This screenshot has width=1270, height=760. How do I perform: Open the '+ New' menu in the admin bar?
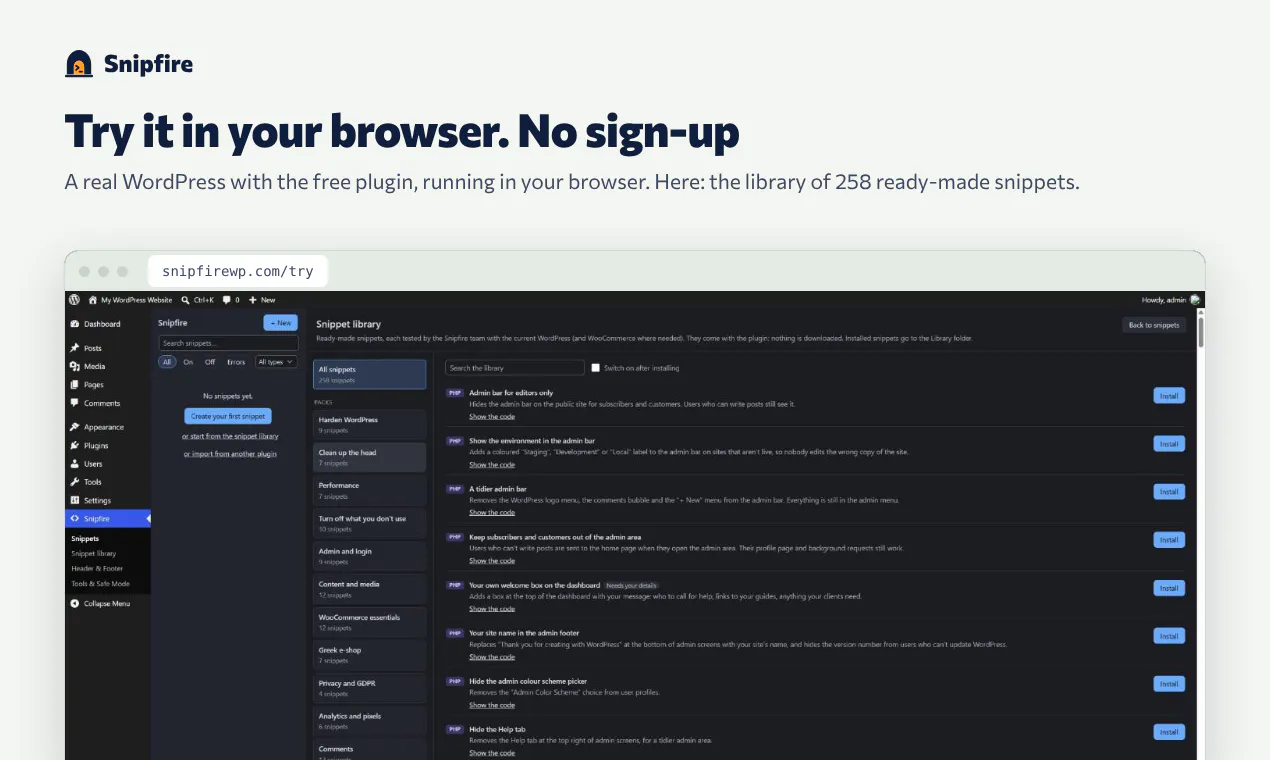[262, 300]
